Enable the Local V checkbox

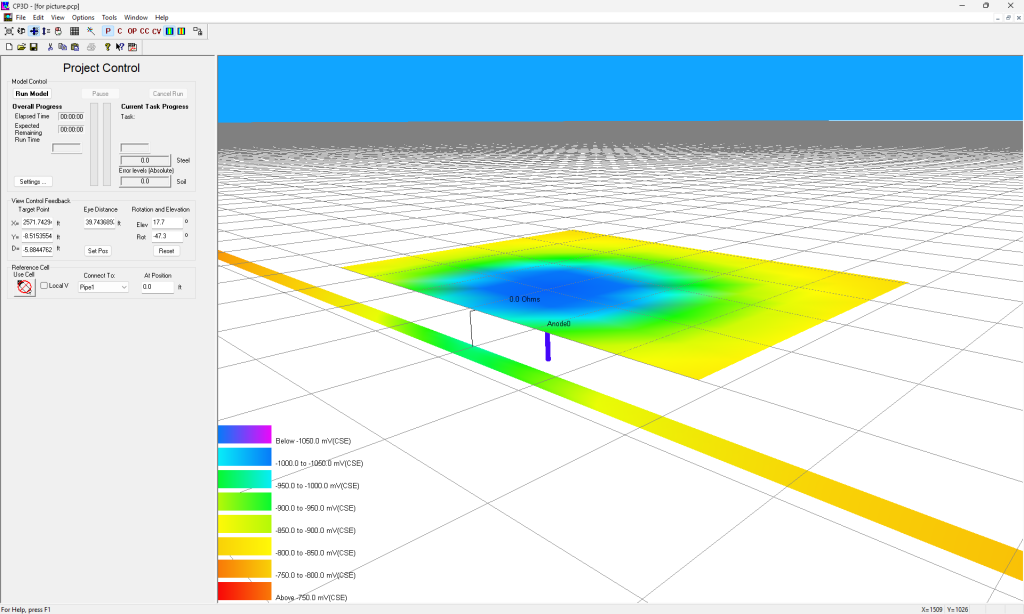point(43,285)
